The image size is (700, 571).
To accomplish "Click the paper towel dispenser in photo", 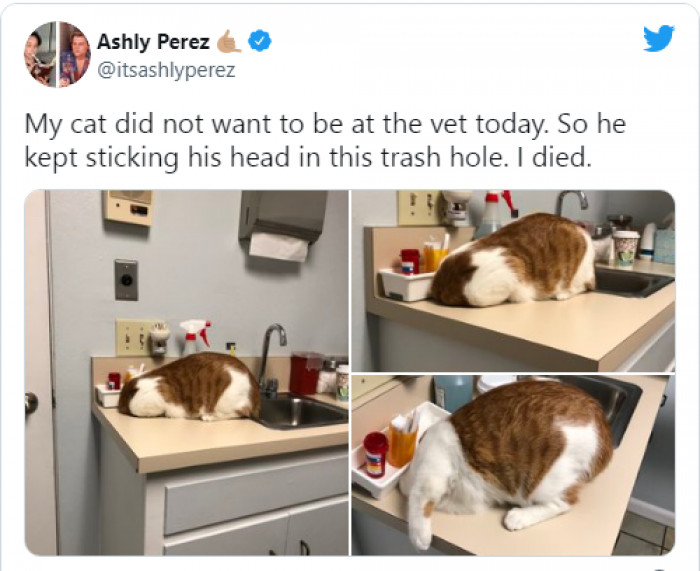I will coord(283,225).
